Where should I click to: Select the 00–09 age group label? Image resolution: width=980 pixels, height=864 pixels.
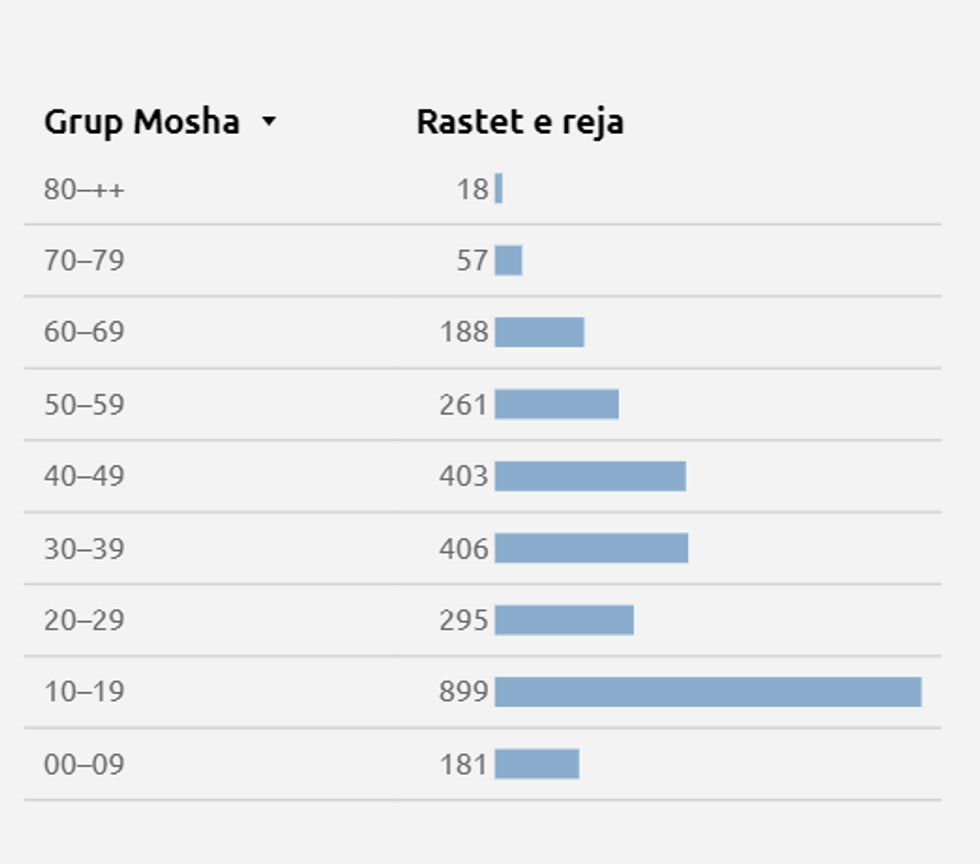84,764
